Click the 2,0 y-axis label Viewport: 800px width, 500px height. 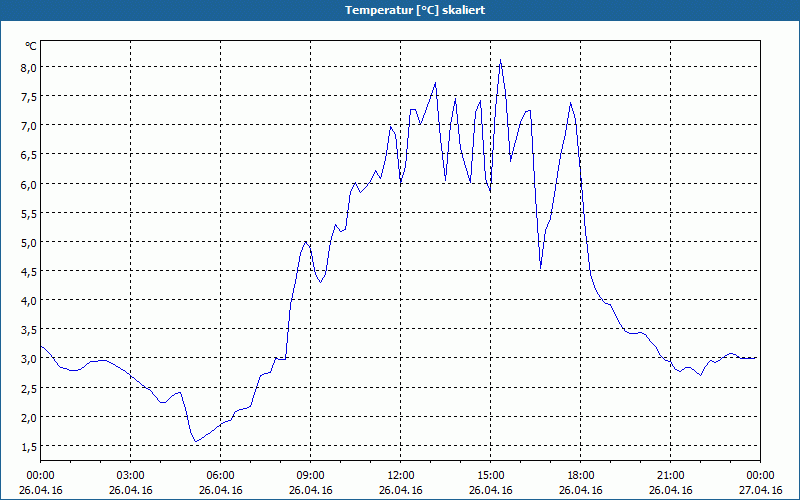(x=28, y=417)
